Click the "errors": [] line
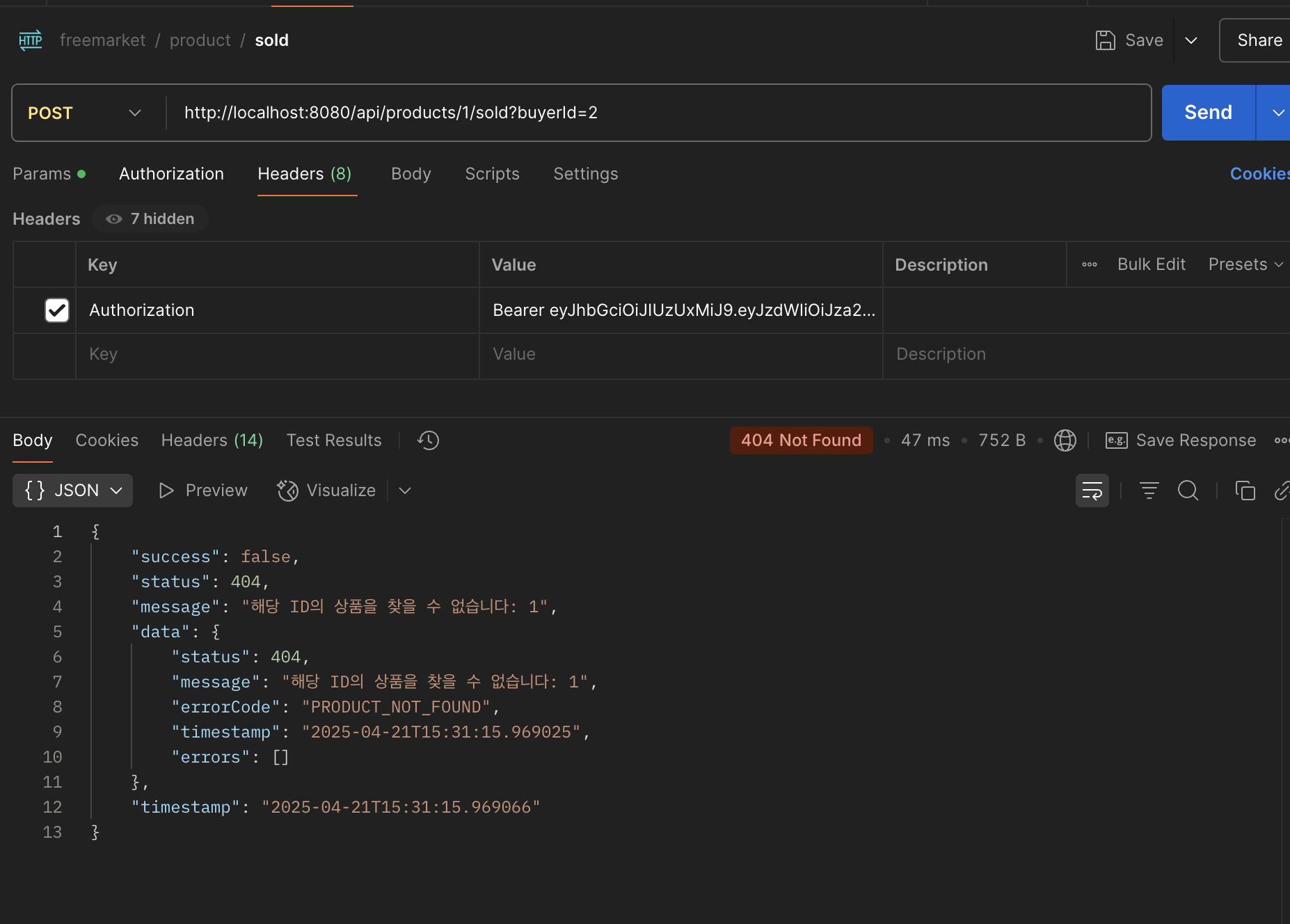The height and width of the screenshot is (924, 1290). click(230, 757)
